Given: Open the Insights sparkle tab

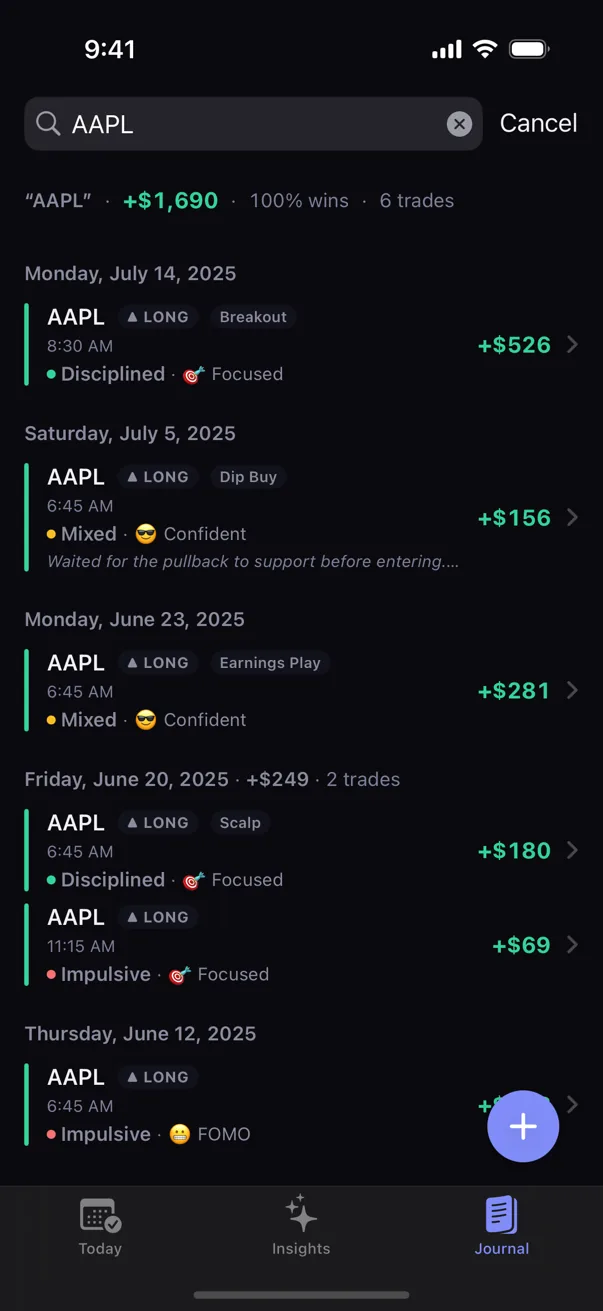Looking at the screenshot, I should (x=301, y=1215).
